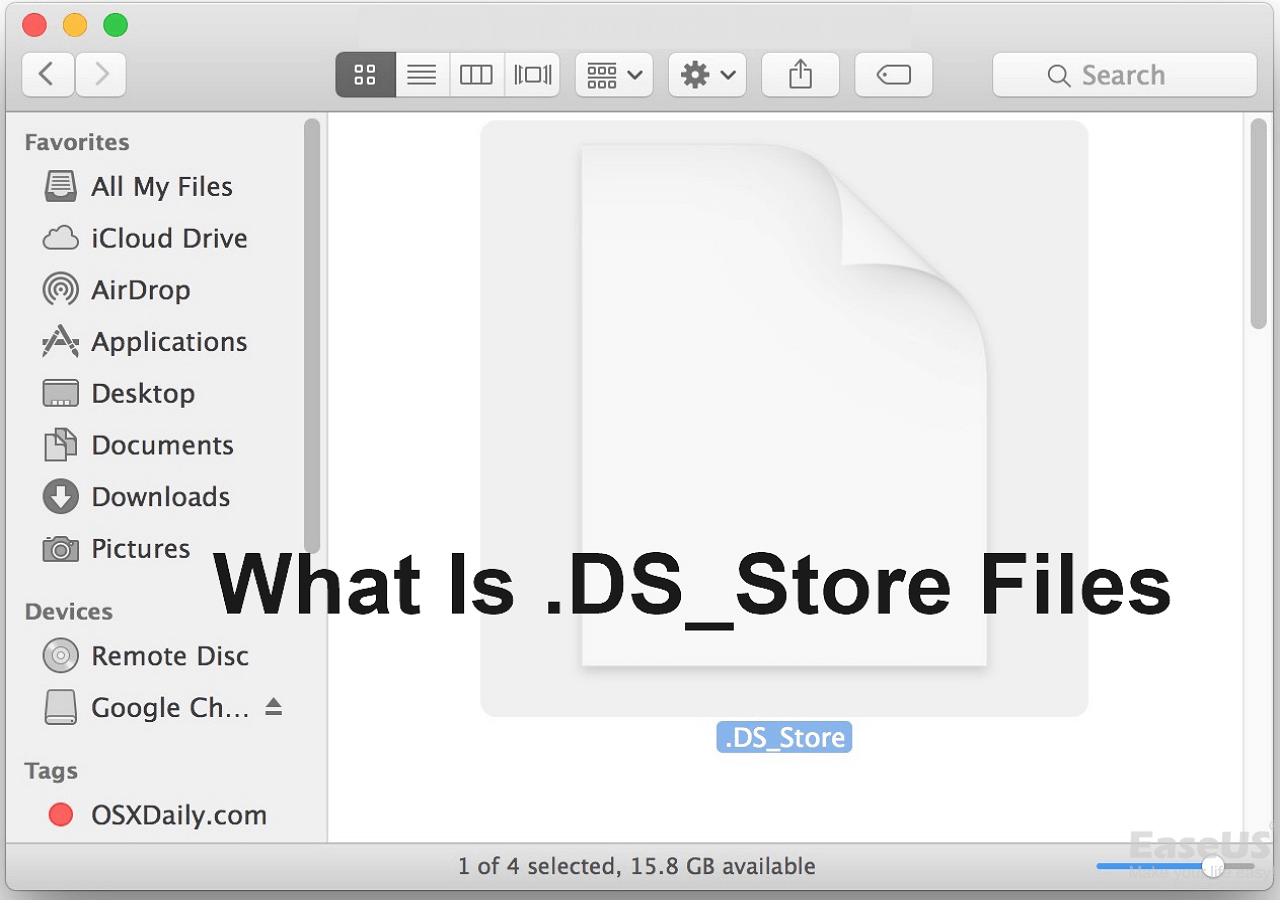This screenshot has height=900, width=1280.
Task: Click the Search field
Action: (1124, 75)
